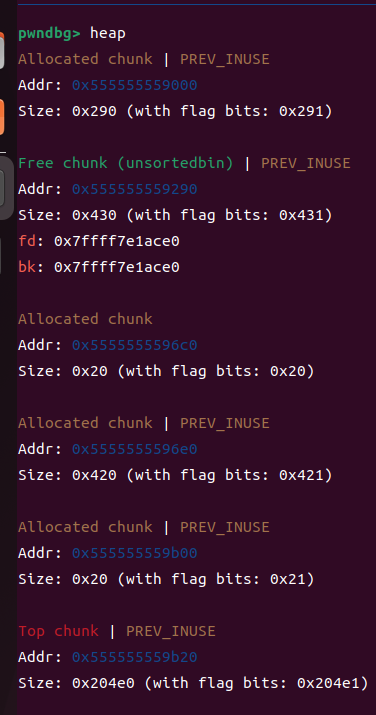
Task: Click the red Top chunk label
Action: [58, 631]
